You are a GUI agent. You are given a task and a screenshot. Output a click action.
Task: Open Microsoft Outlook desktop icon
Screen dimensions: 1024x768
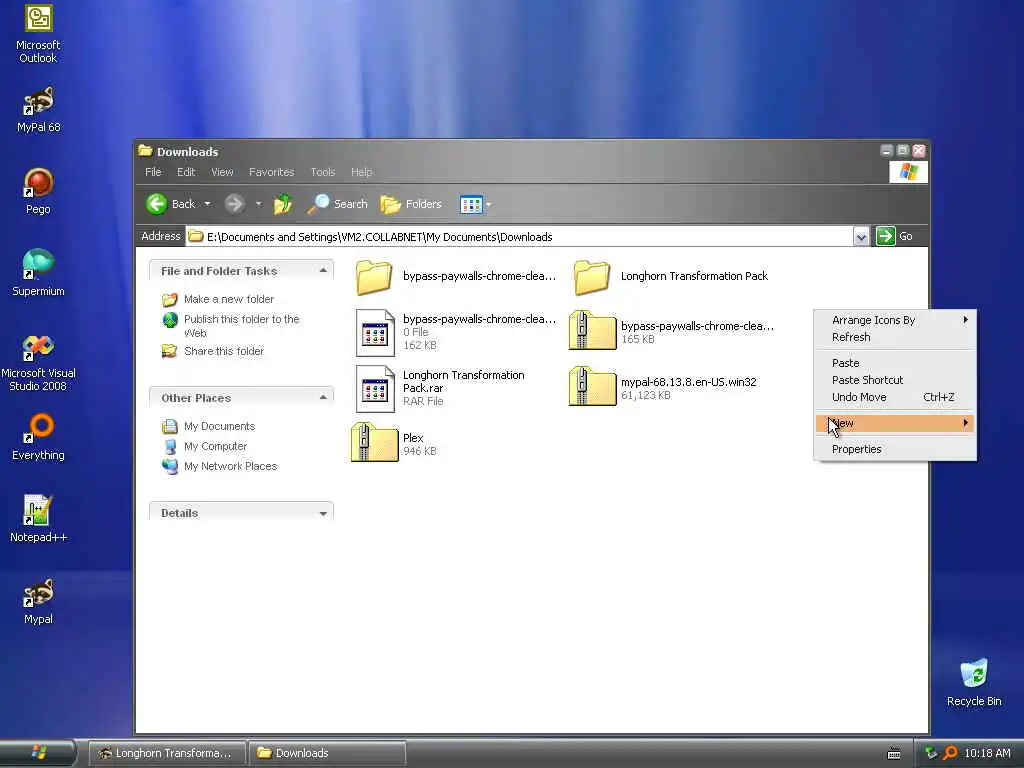38,33
